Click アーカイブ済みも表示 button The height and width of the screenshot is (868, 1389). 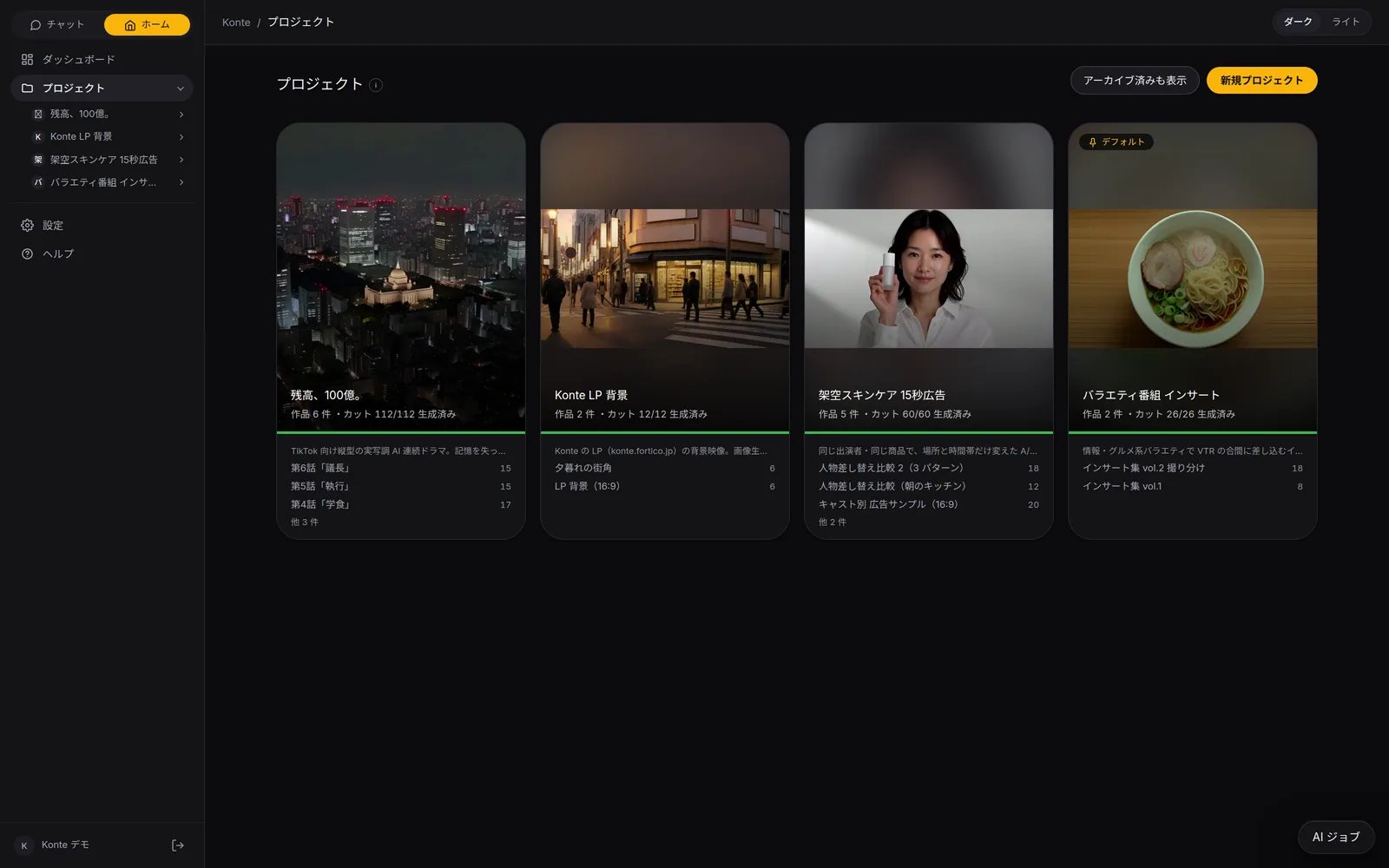pos(1135,81)
